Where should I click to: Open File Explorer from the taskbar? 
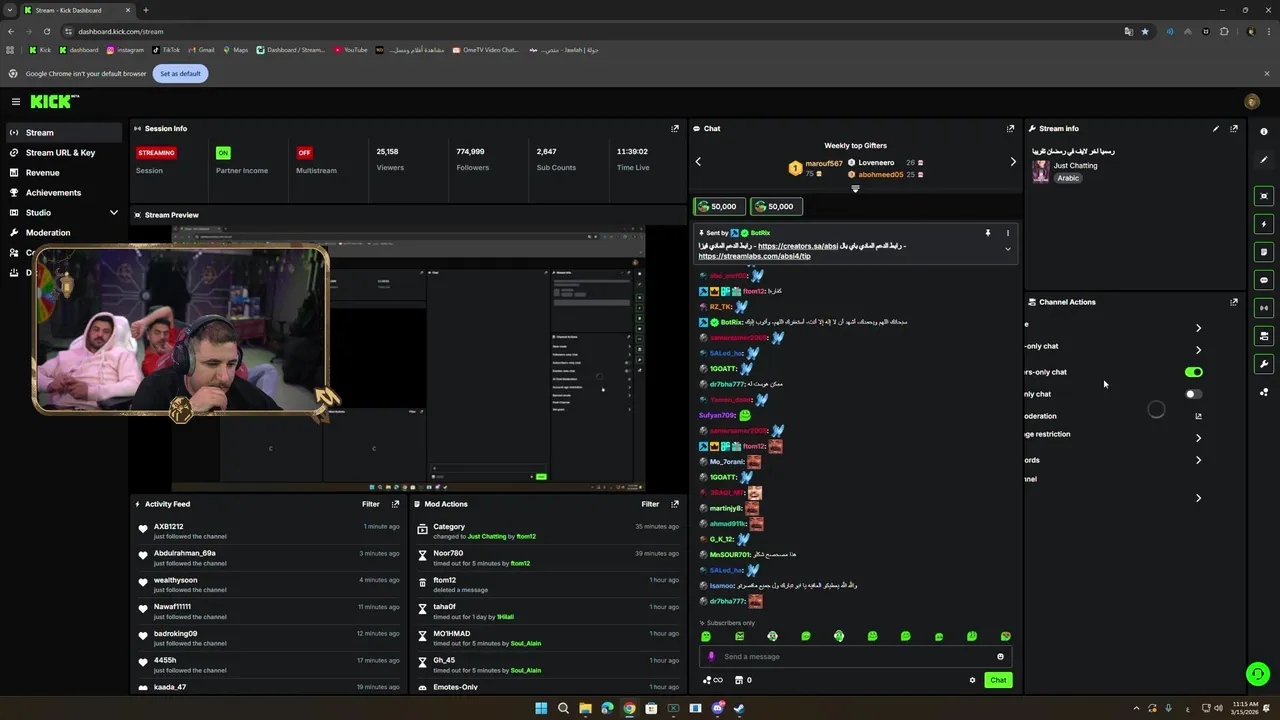tap(585, 708)
